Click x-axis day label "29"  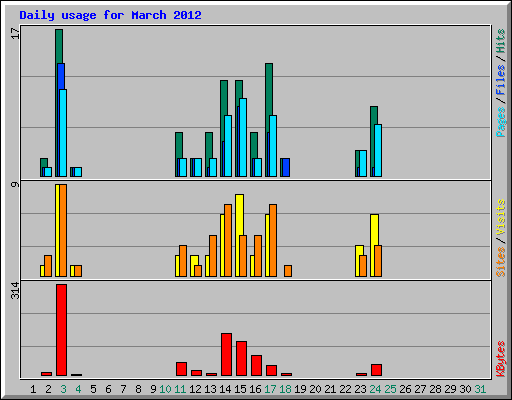click(450, 389)
